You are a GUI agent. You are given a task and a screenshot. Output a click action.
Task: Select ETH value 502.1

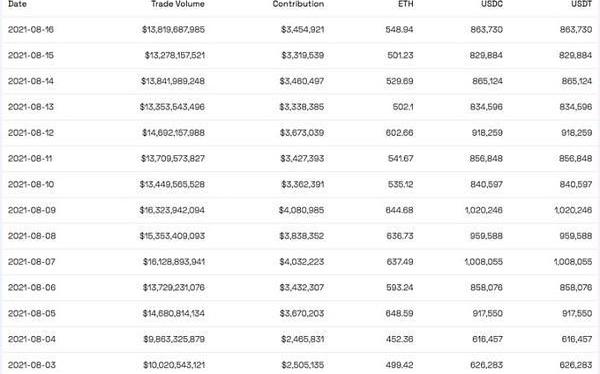pyautogui.click(x=403, y=107)
